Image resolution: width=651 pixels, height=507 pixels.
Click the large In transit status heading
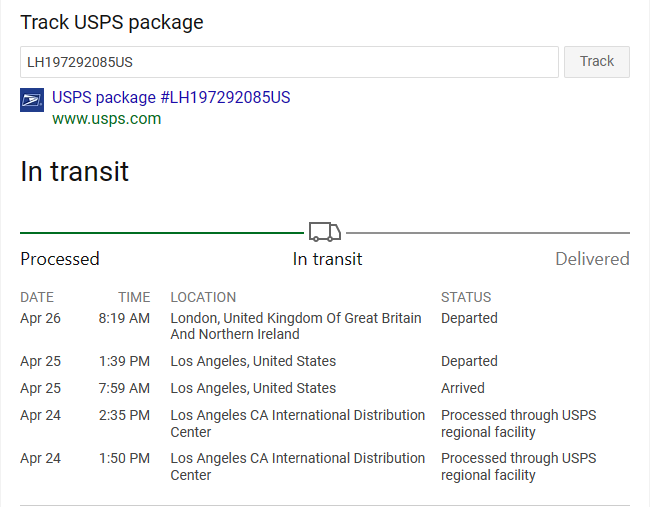tap(74, 171)
